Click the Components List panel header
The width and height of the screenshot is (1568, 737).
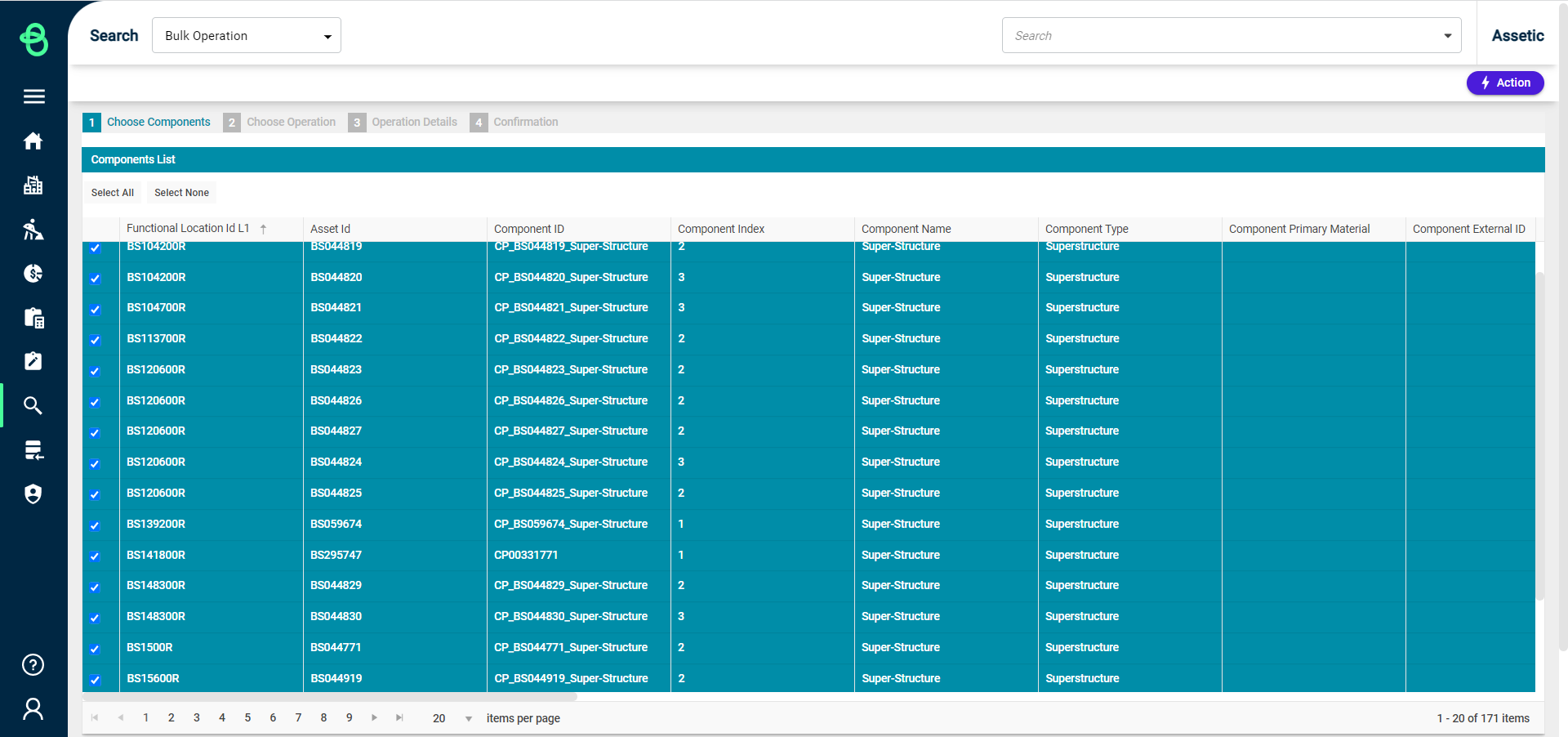813,159
